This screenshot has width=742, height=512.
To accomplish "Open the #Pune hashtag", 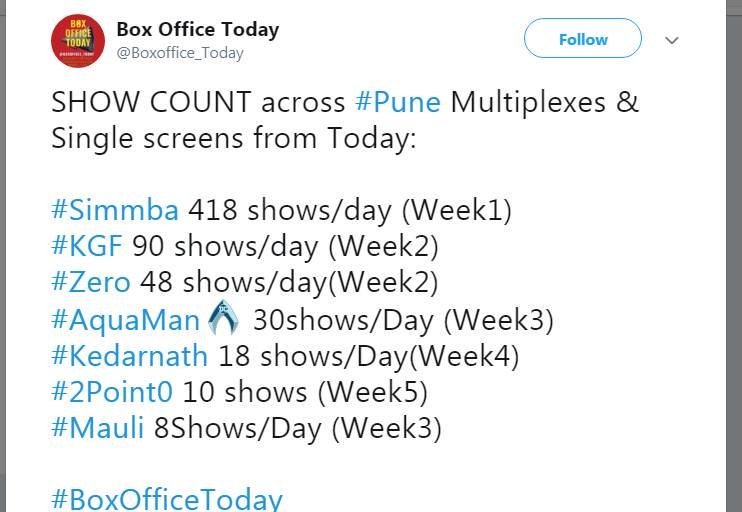I will (398, 102).
